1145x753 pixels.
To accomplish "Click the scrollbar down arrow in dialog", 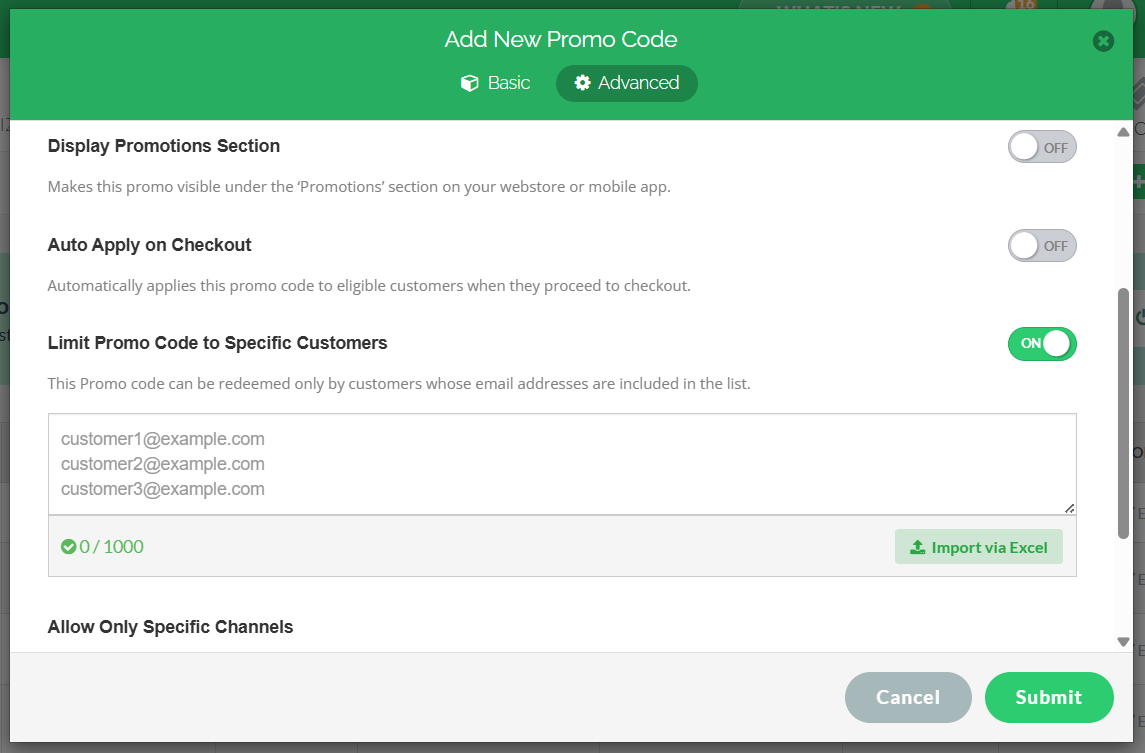I will point(1123,641).
